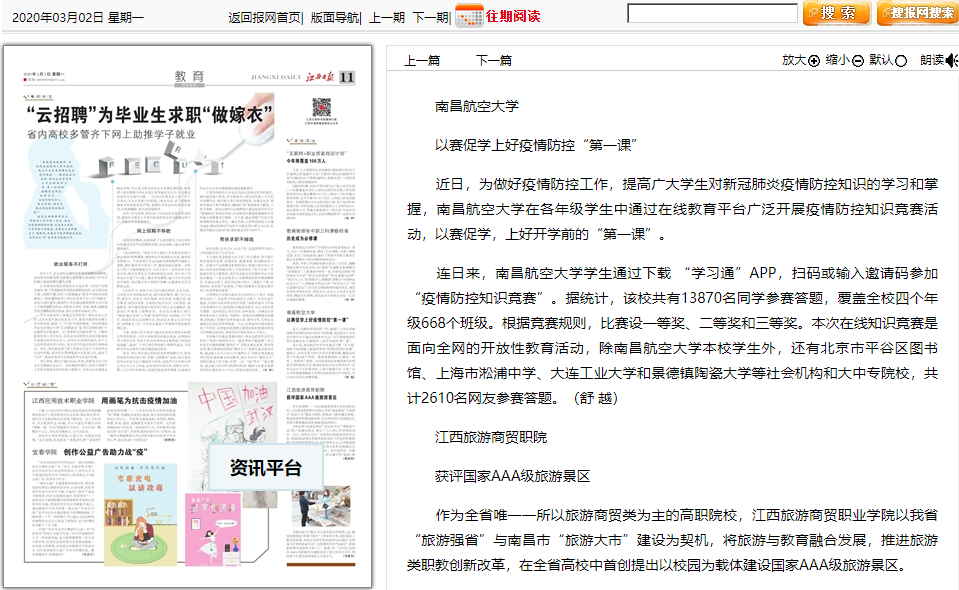Go to previous issue 上一期
959x590 pixels.
point(387,17)
